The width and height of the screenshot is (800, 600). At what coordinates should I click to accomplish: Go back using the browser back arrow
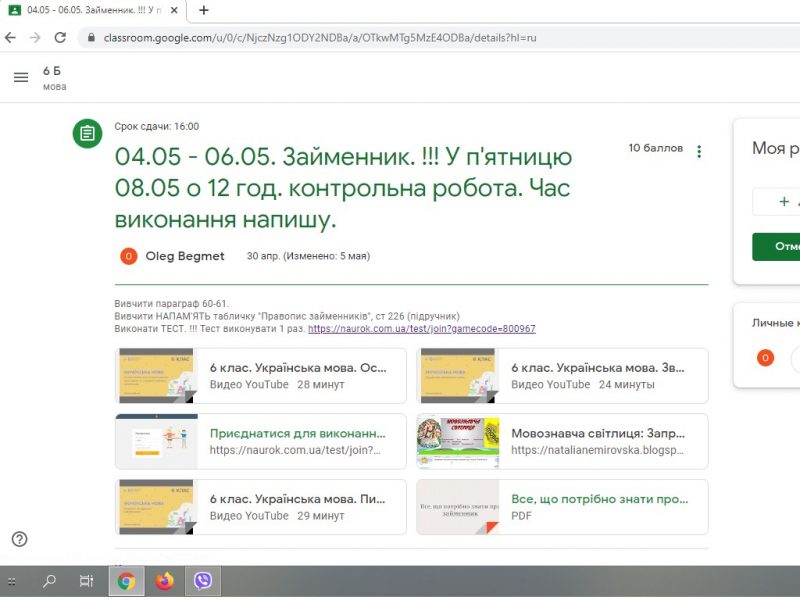coord(11,37)
